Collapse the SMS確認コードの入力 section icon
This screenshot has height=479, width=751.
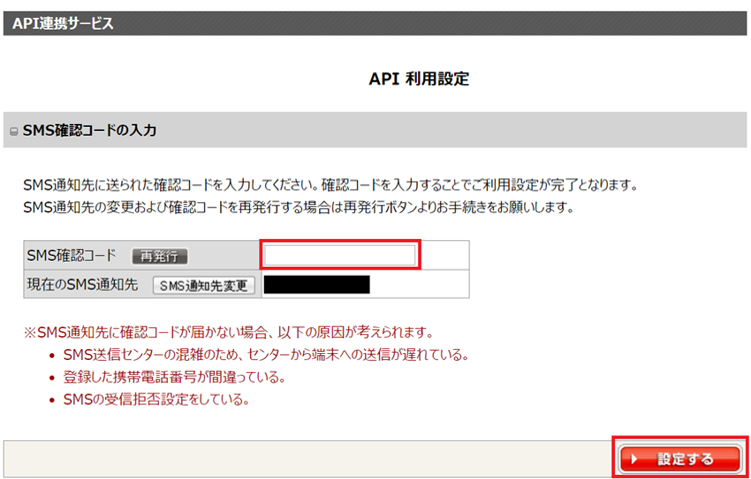13,131
